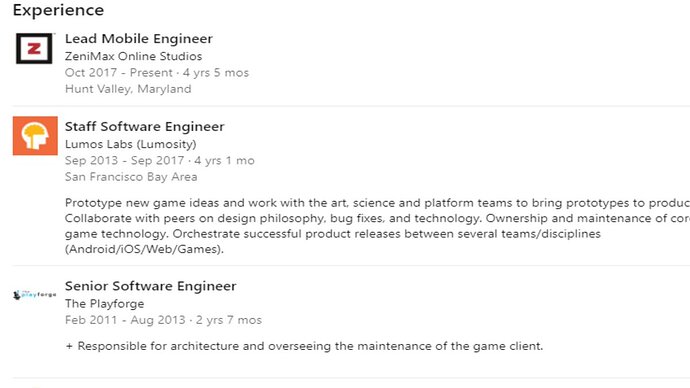Click the Lumosity job description paragraph

click(x=378, y=226)
